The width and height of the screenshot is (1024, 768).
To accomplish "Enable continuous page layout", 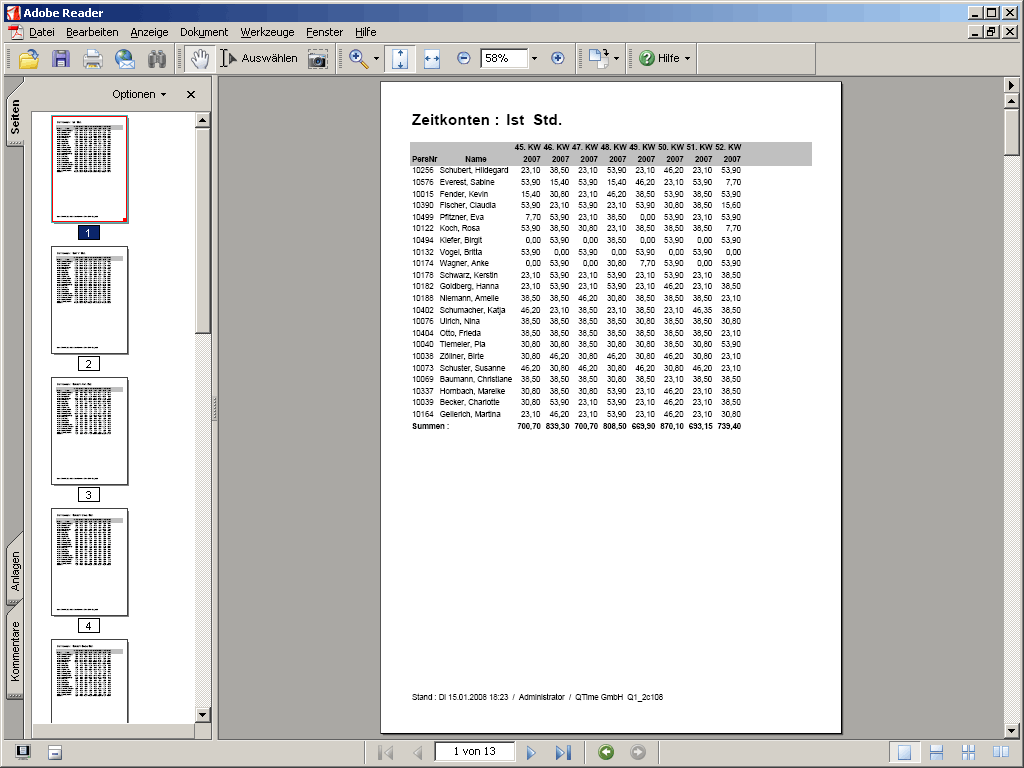I will click(x=937, y=753).
